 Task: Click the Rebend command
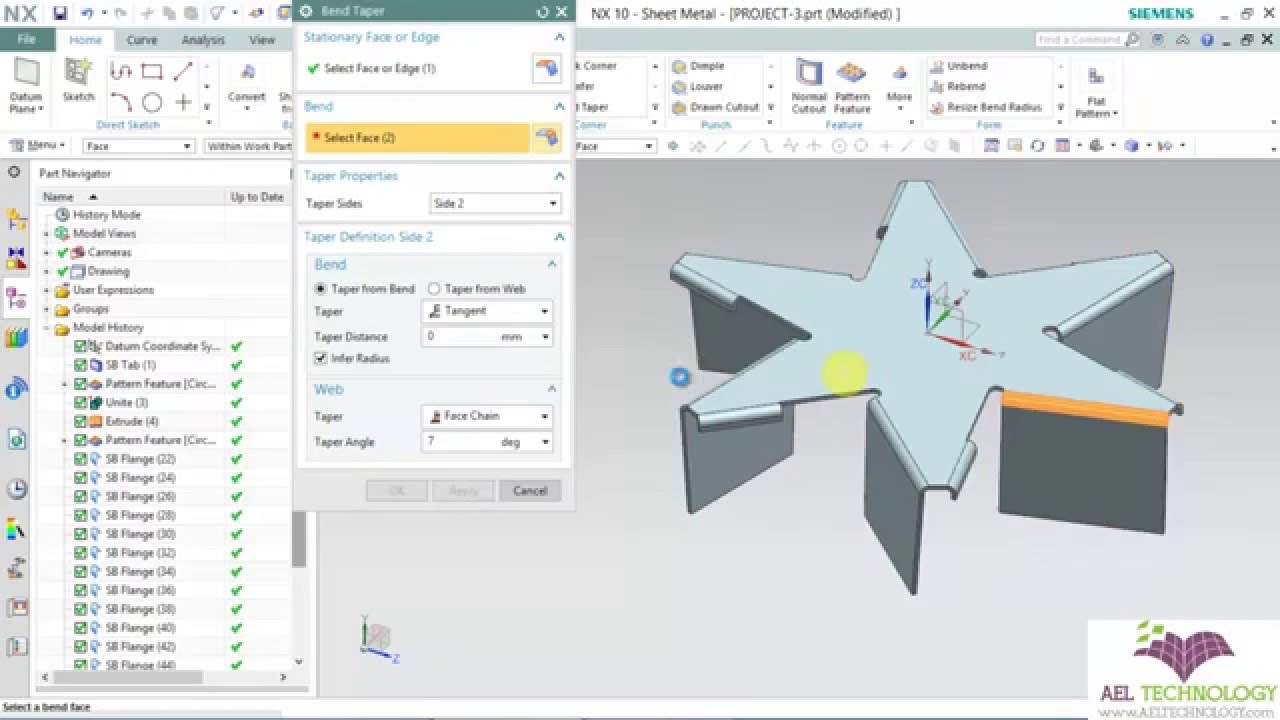[x=957, y=87]
